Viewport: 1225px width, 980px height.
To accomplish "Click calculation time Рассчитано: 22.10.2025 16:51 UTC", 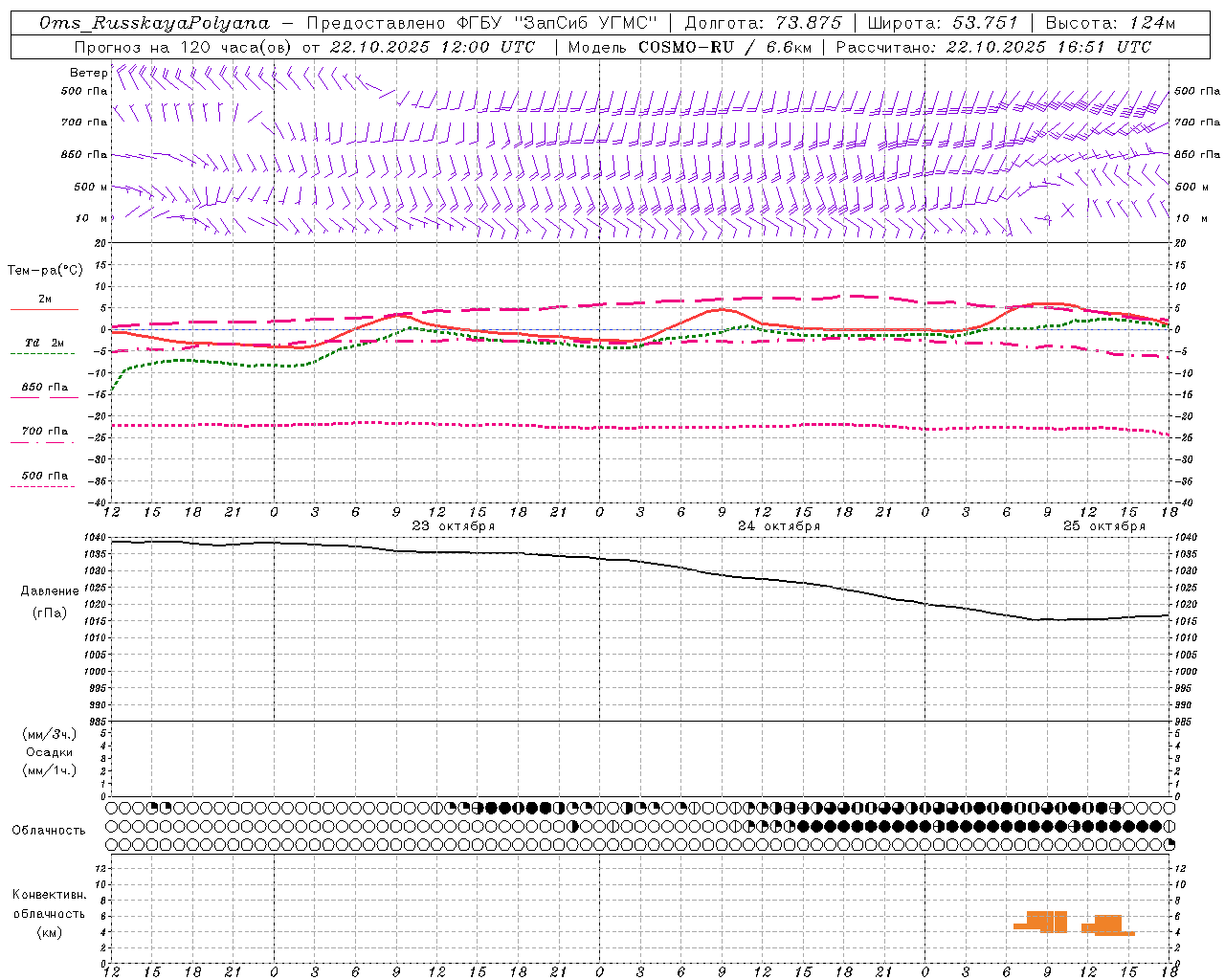I will point(993,47).
